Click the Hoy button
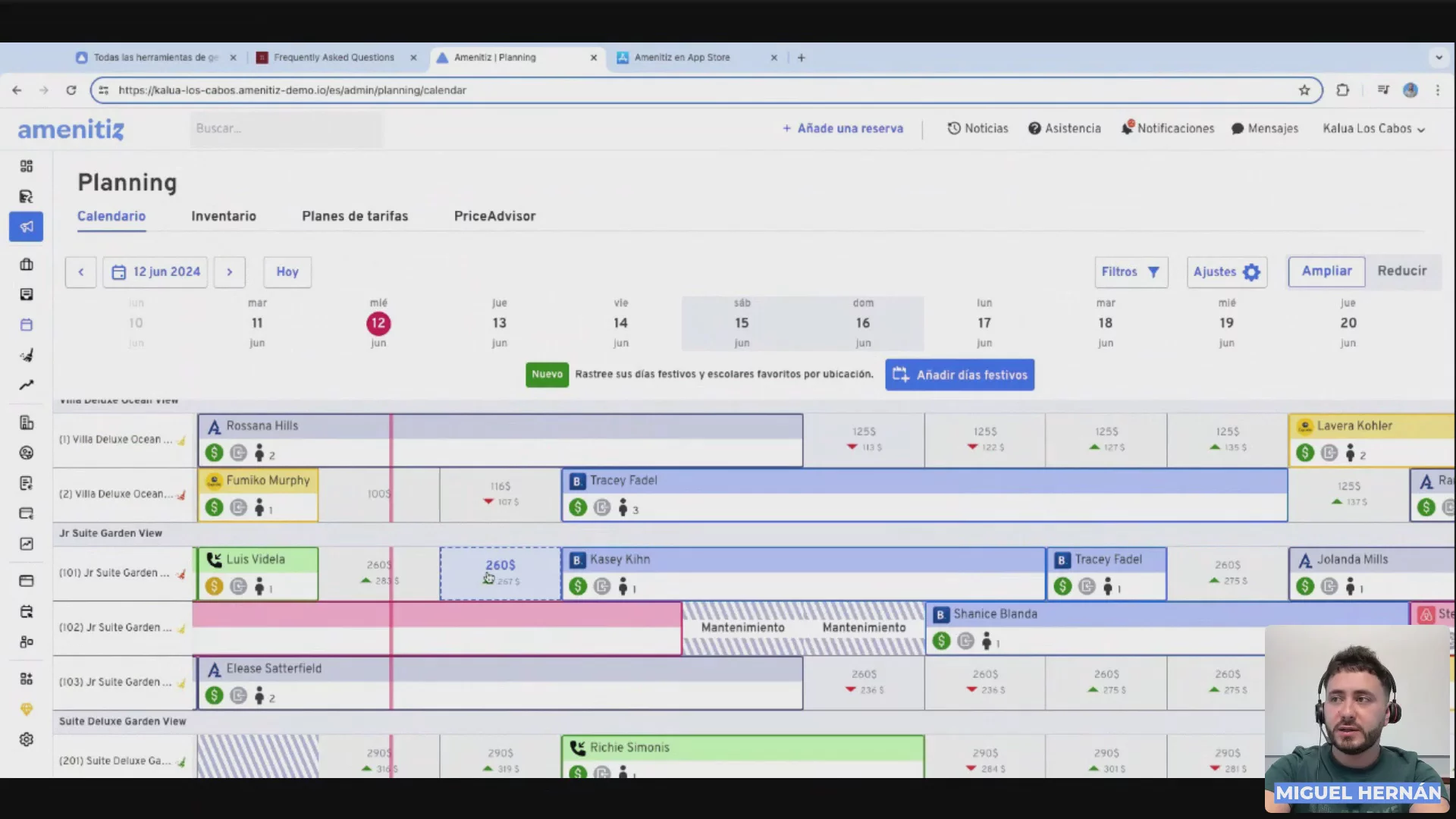 (x=287, y=271)
